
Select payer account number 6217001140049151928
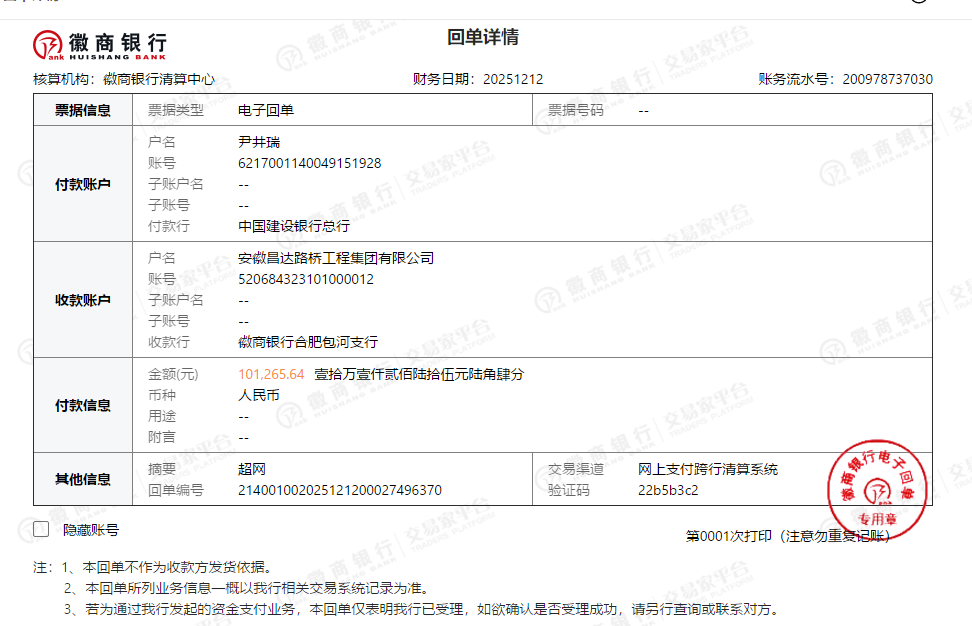coord(309,163)
